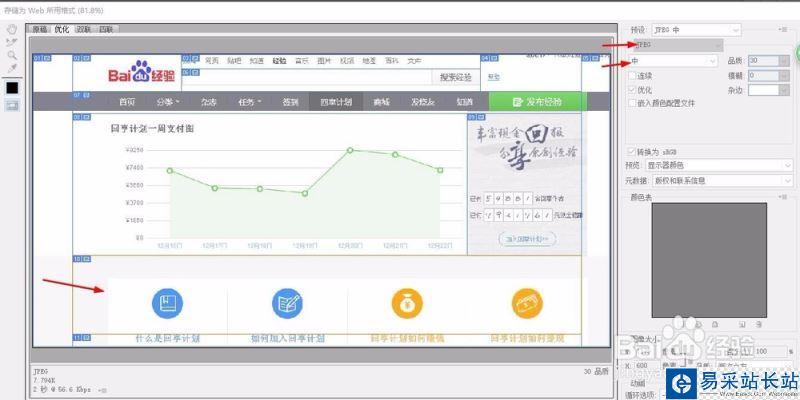Screen dimensions: 800x400
Task: Switch to the 优化 tab
Action: 61,30
